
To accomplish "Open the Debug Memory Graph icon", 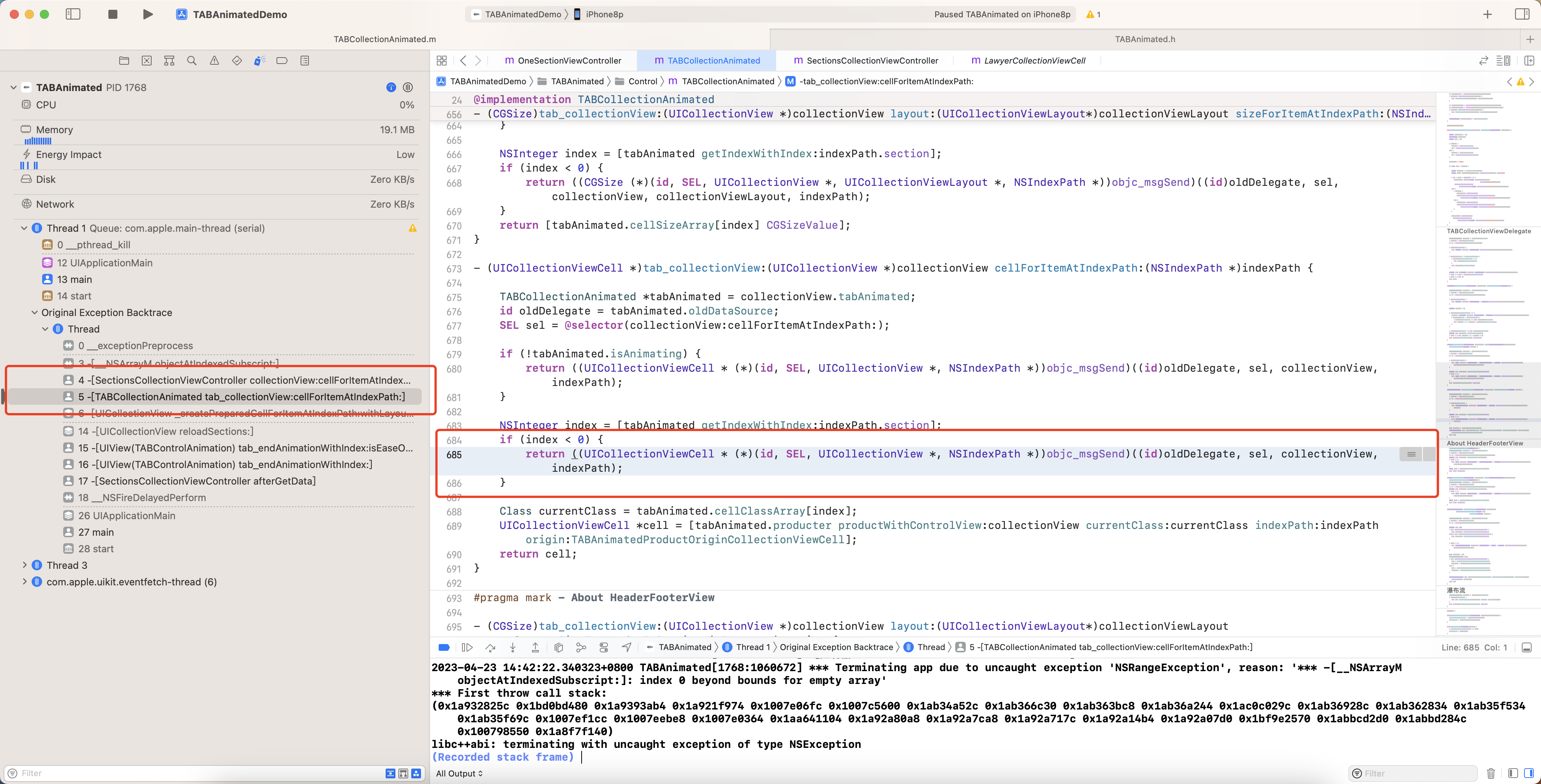I will 581,647.
